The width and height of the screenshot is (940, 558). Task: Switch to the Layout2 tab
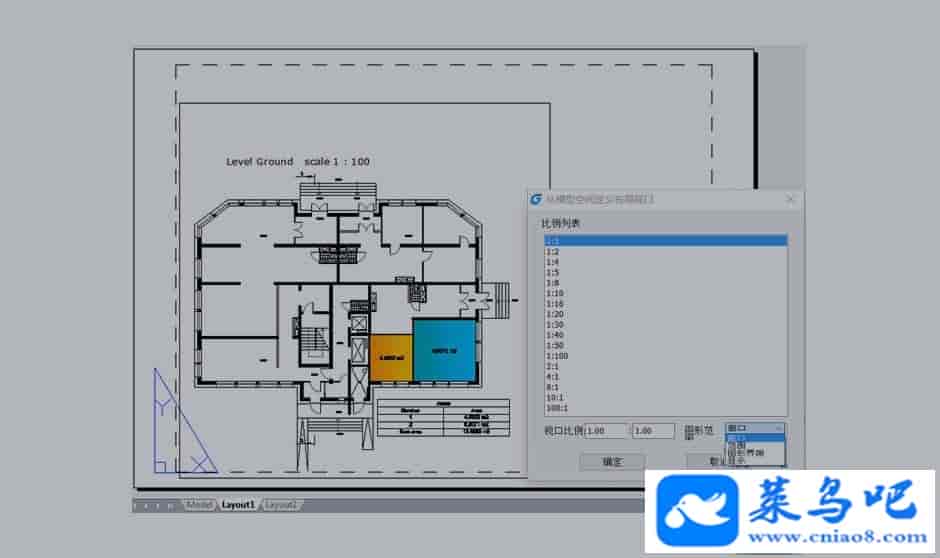[x=282, y=505]
